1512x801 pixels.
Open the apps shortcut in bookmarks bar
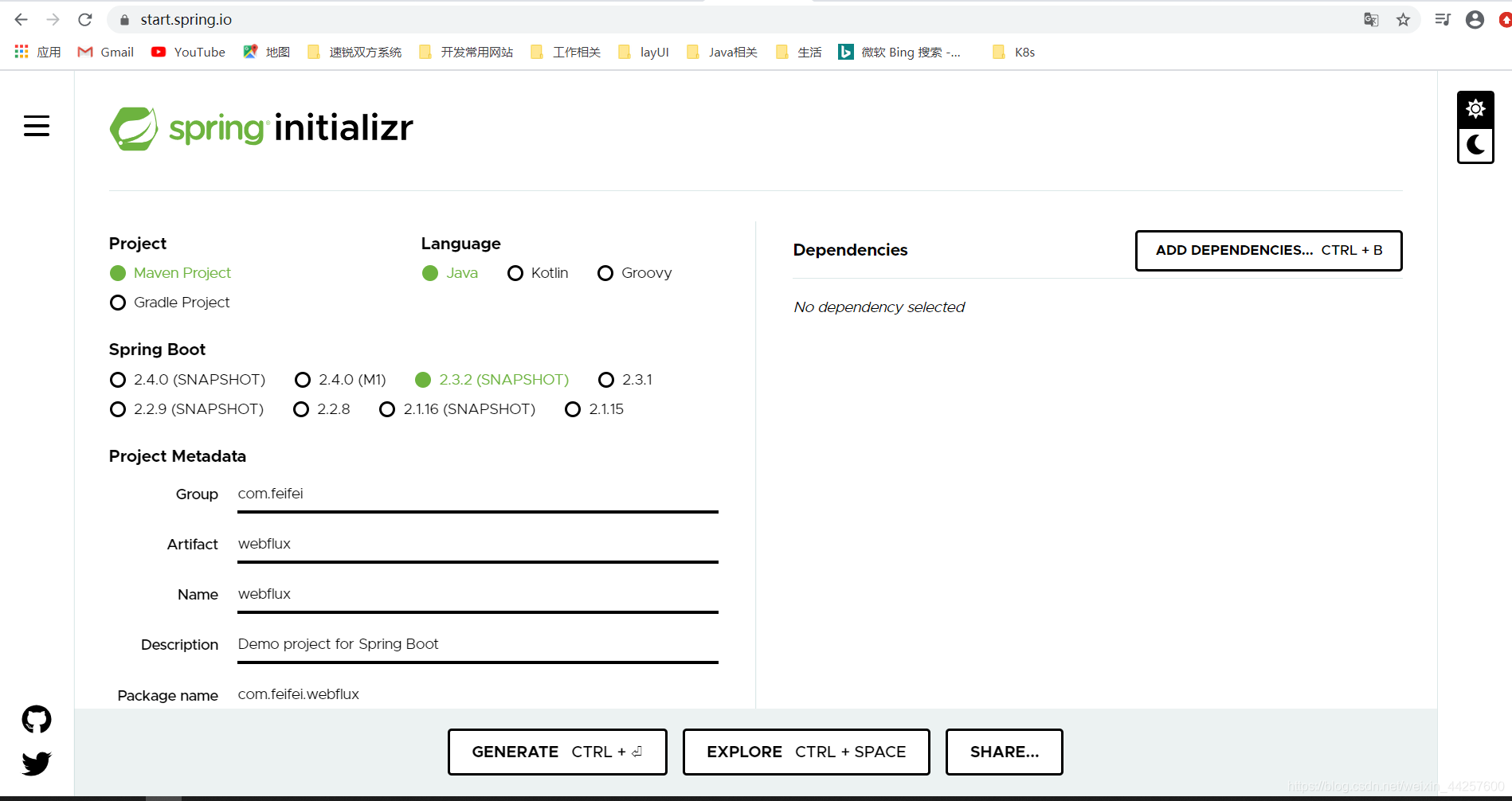(x=37, y=52)
